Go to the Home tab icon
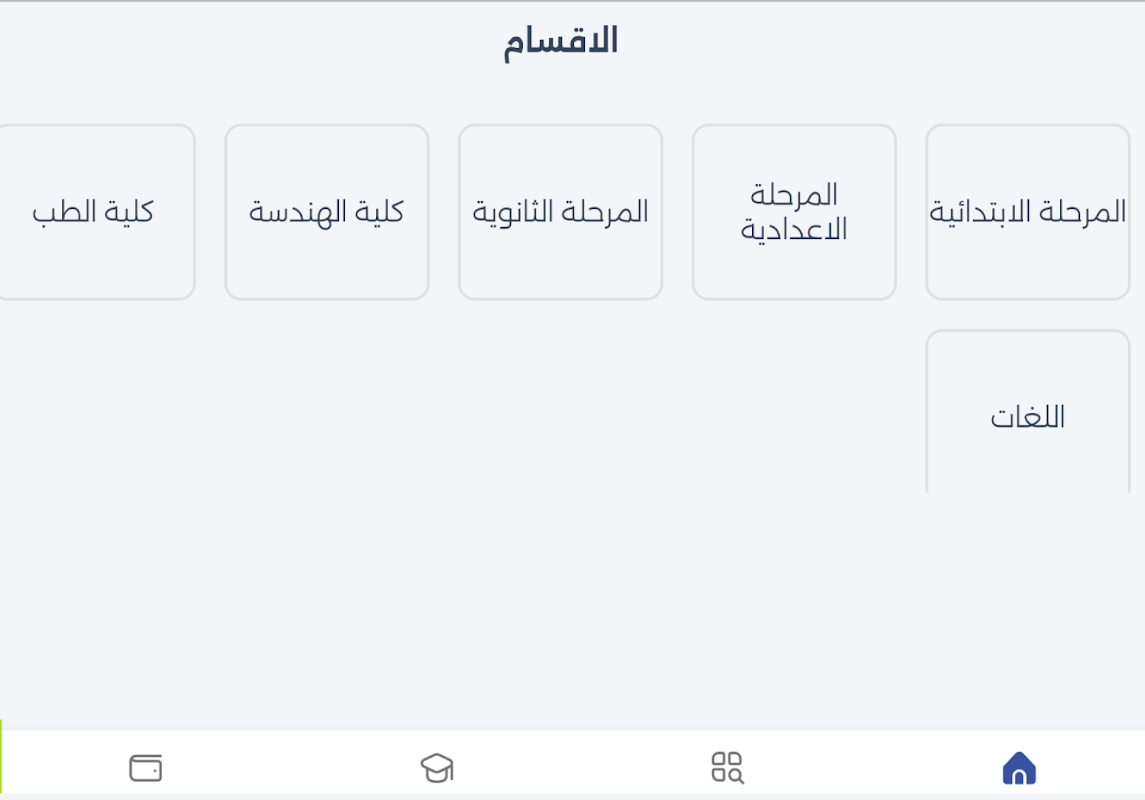Viewport: 1145px width, 800px height. (x=1019, y=768)
